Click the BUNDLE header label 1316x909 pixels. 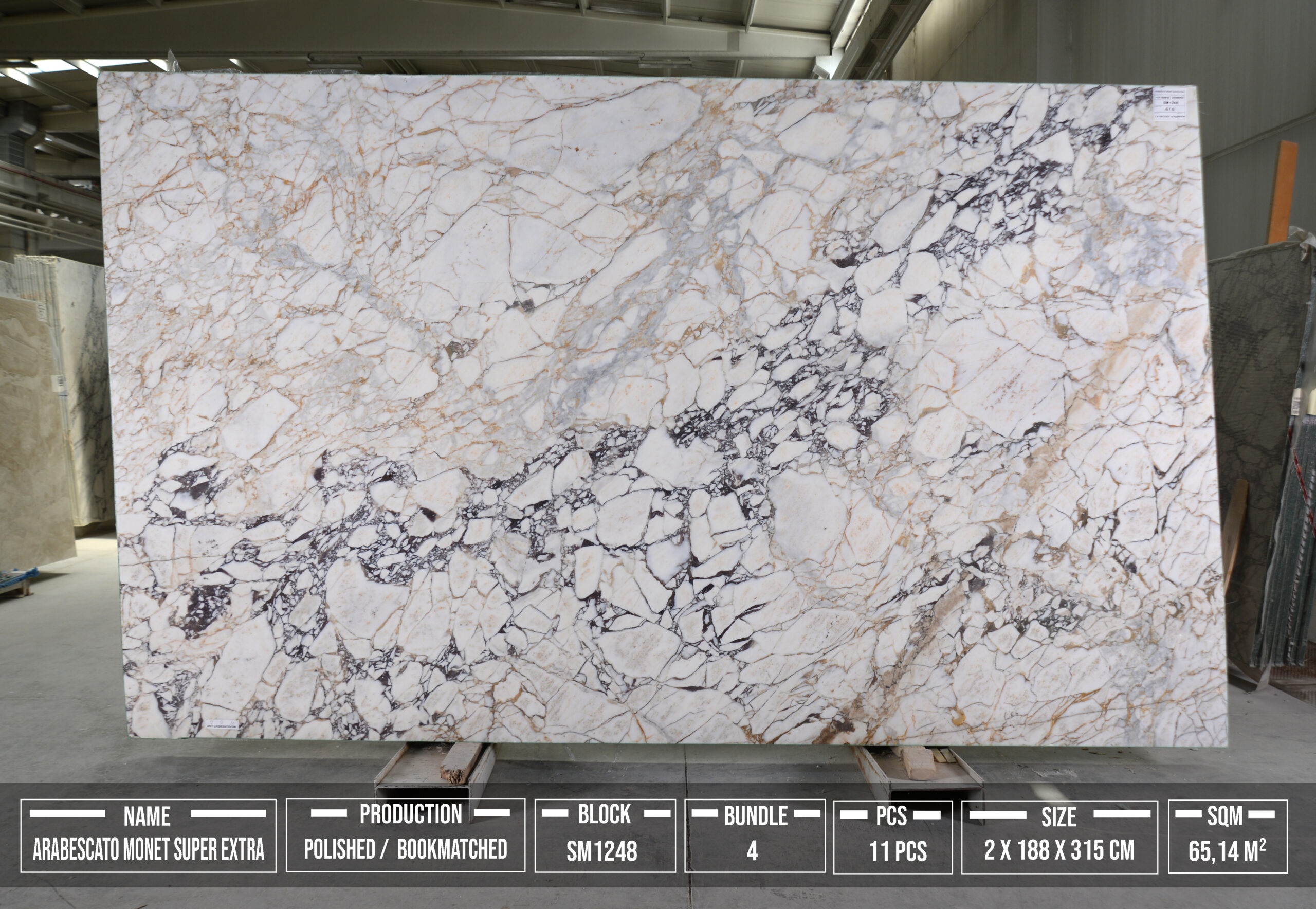click(755, 815)
